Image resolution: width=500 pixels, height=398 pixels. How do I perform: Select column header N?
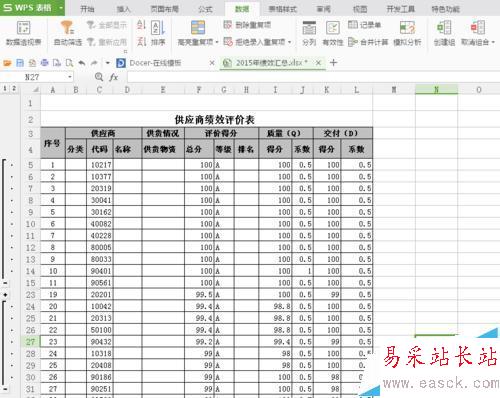(x=436, y=89)
